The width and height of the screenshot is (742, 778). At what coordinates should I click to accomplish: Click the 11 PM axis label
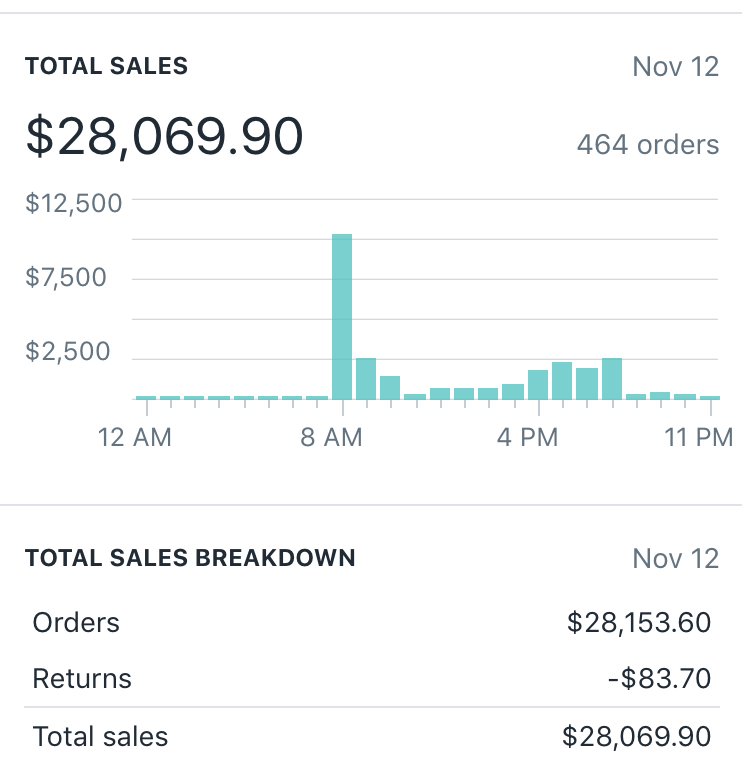pyautogui.click(x=699, y=437)
